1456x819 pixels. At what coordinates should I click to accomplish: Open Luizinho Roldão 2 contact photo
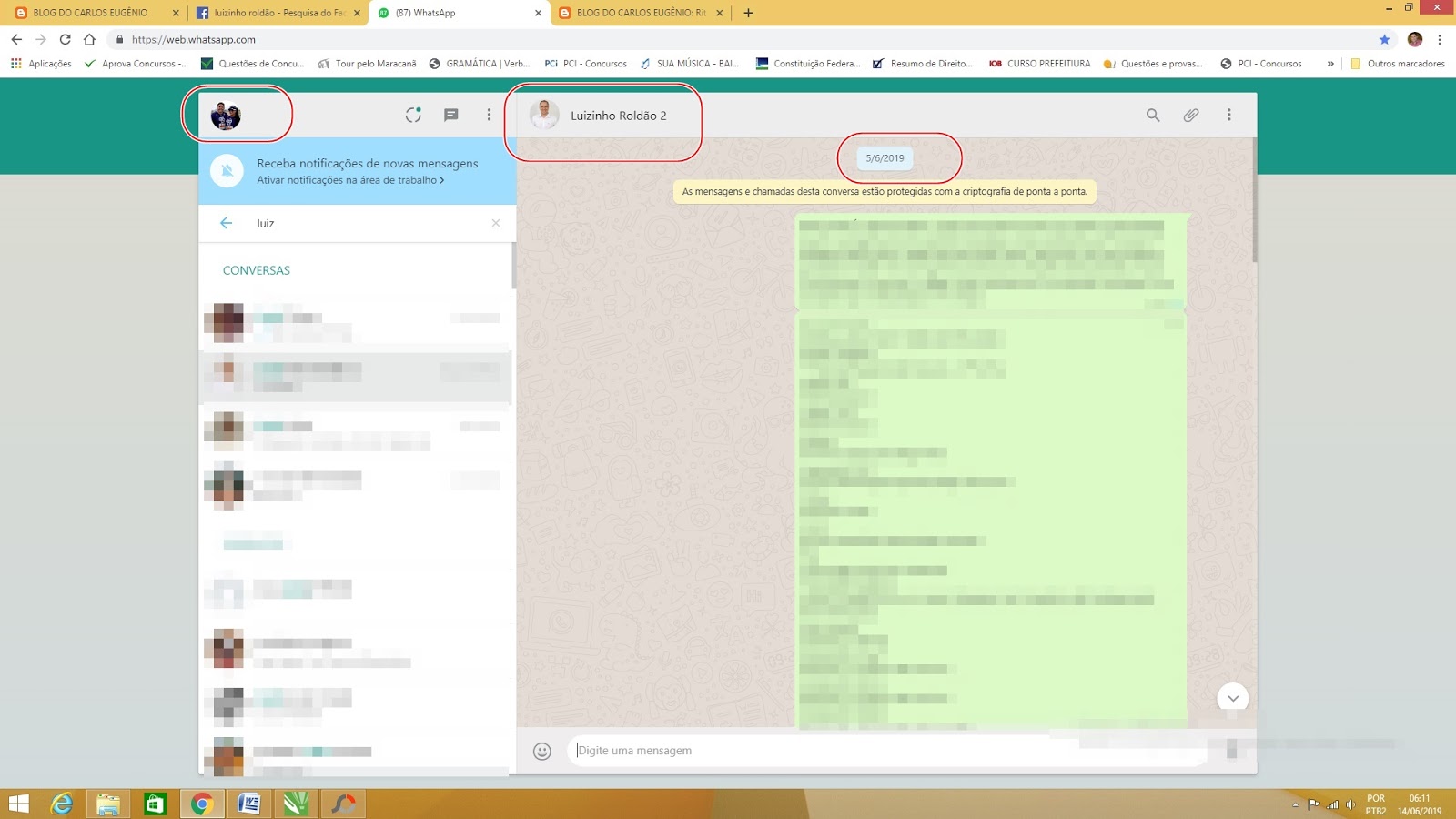pos(544,115)
